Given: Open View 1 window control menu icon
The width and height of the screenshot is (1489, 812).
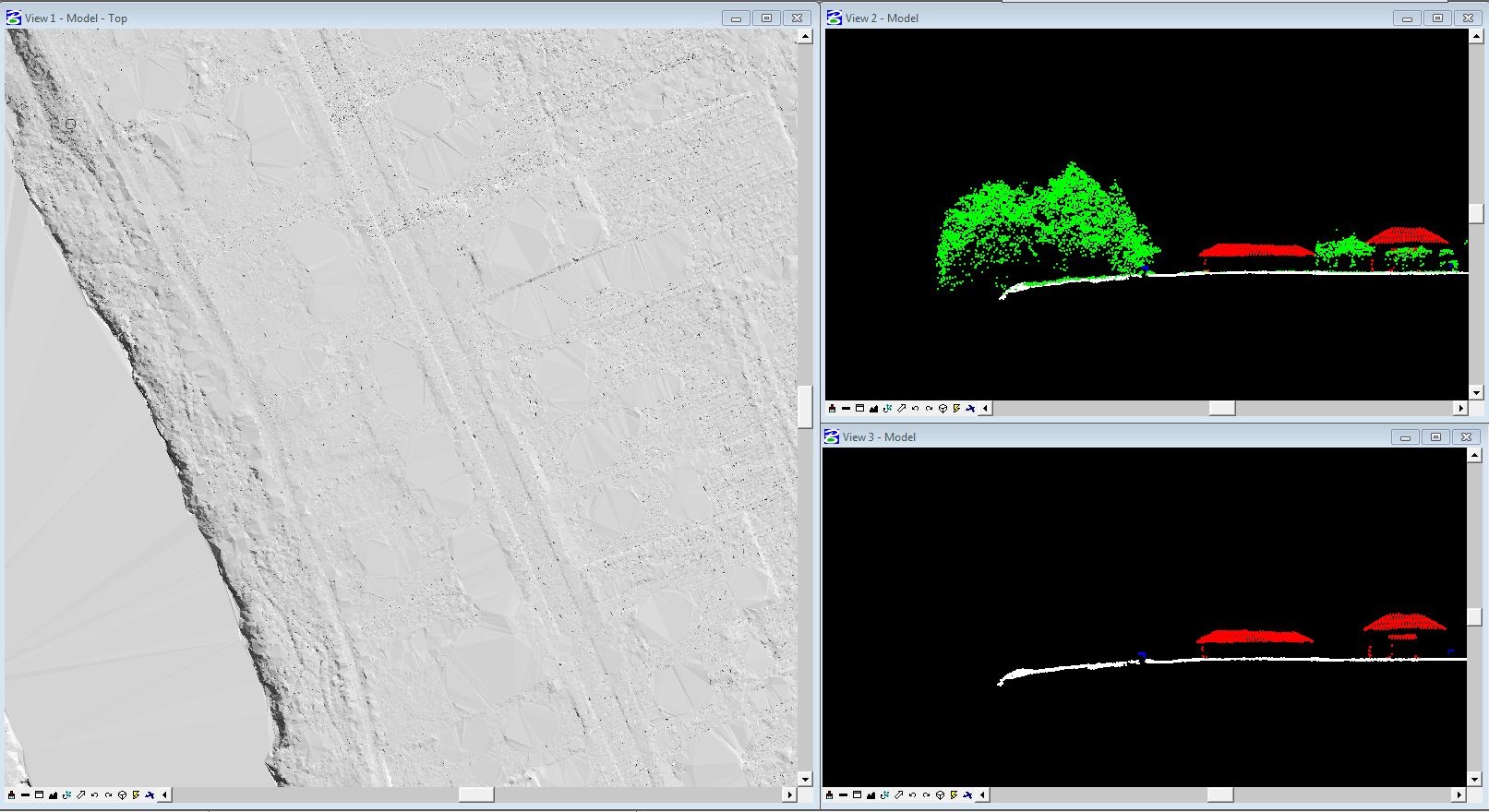Looking at the screenshot, I should pos(14,18).
